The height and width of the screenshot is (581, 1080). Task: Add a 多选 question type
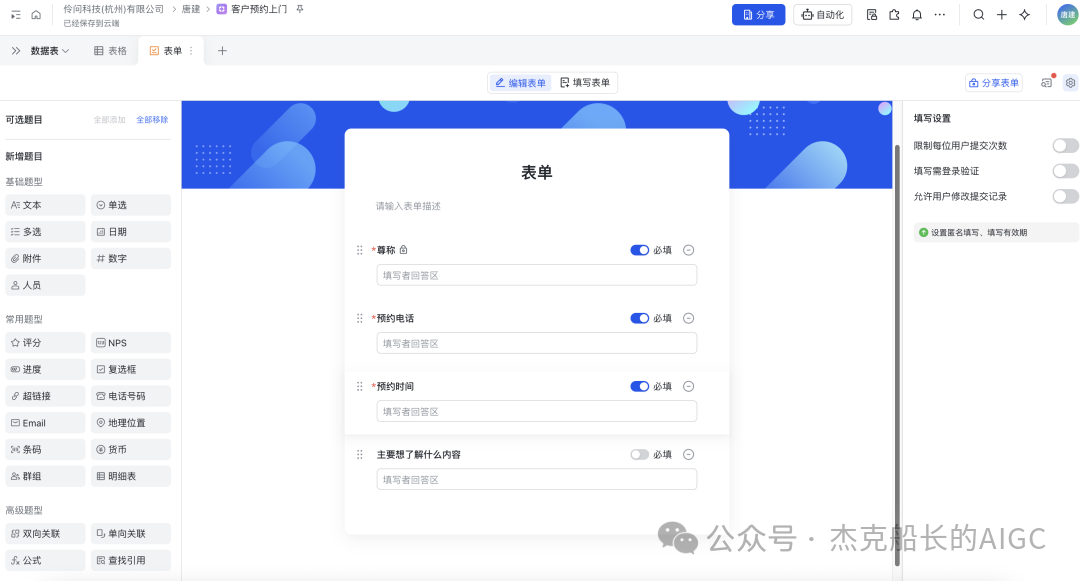click(45, 232)
